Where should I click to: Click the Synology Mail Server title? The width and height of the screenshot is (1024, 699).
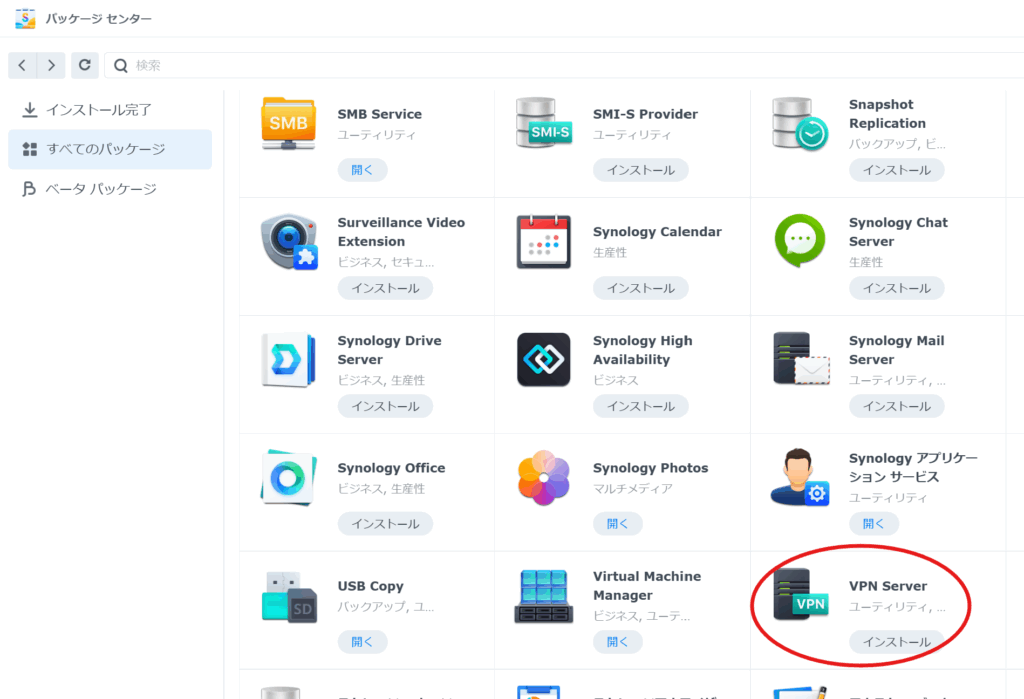click(896, 350)
